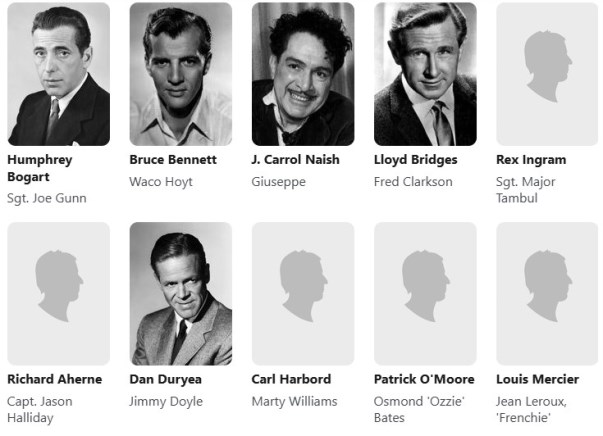603x436 pixels.
Task: Open Humphrey Bogart's cast photo
Action: (x=58, y=74)
